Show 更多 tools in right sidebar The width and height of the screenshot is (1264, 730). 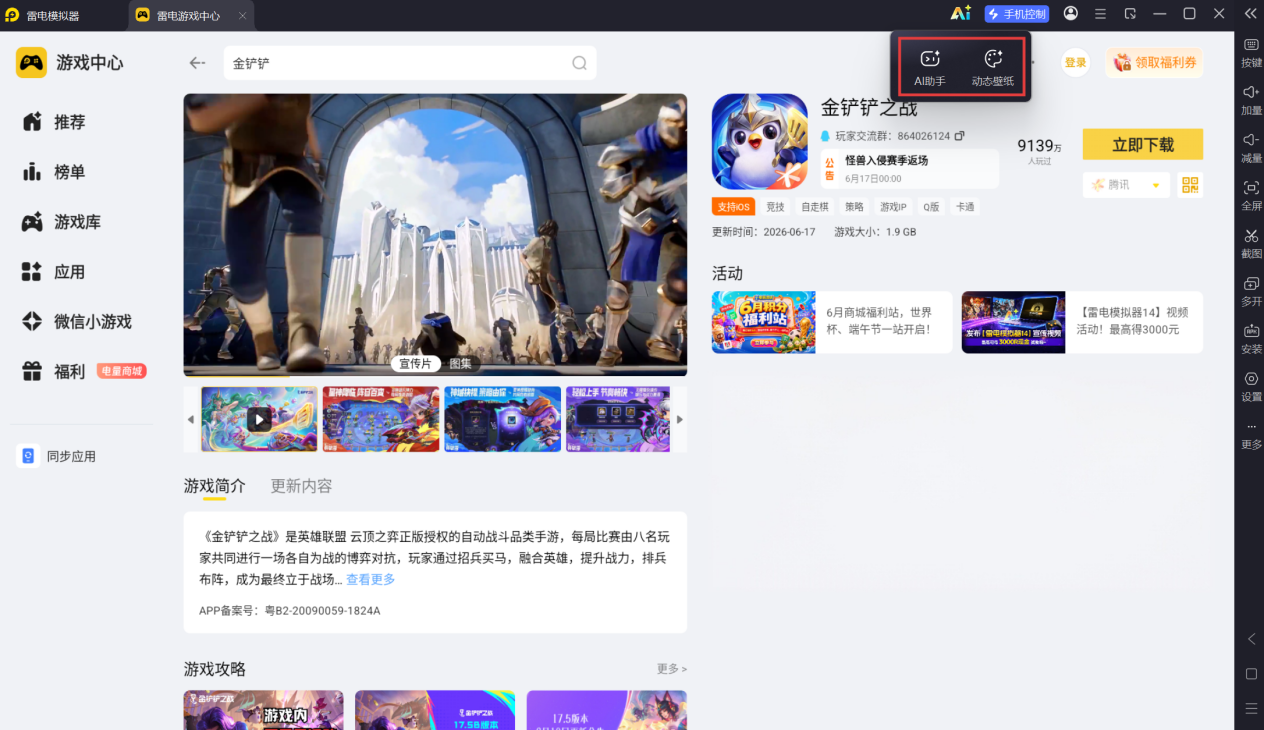(x=1251, y=435)
